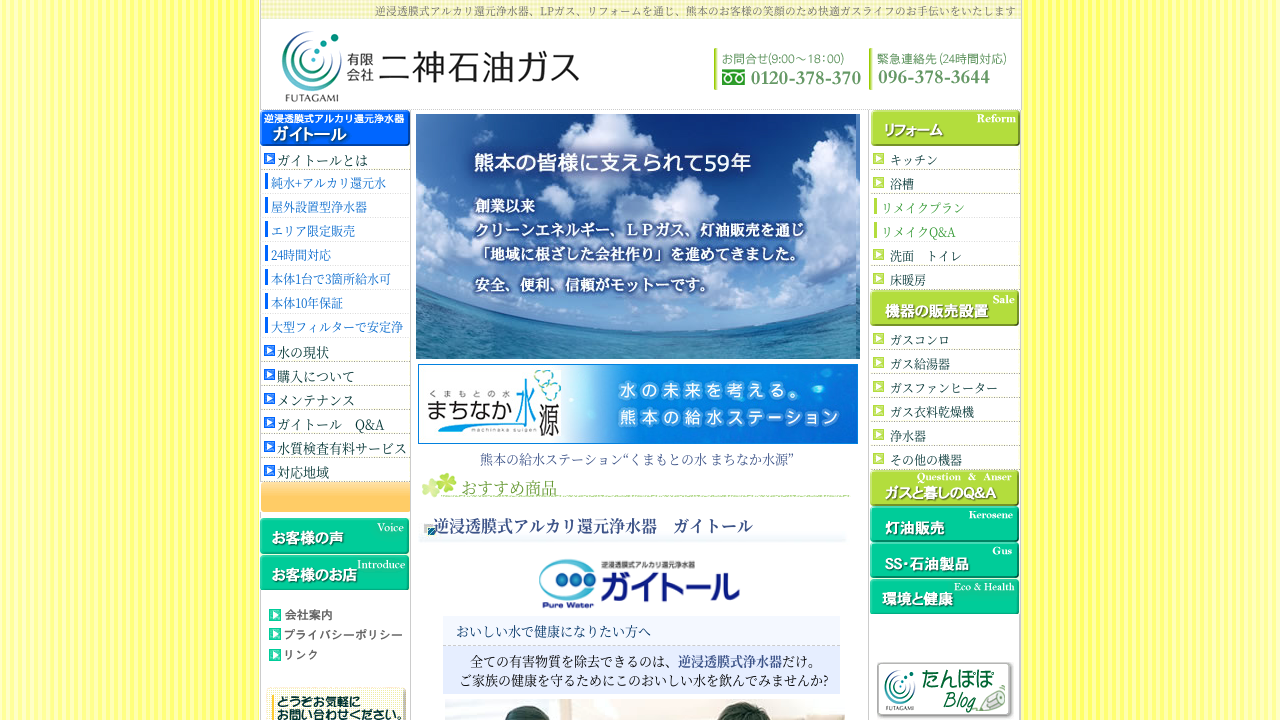Viewport: 1280px width, 720px height.
Task: Open the 機器の販売設置 menu header
Action: (x=944, y=308)
